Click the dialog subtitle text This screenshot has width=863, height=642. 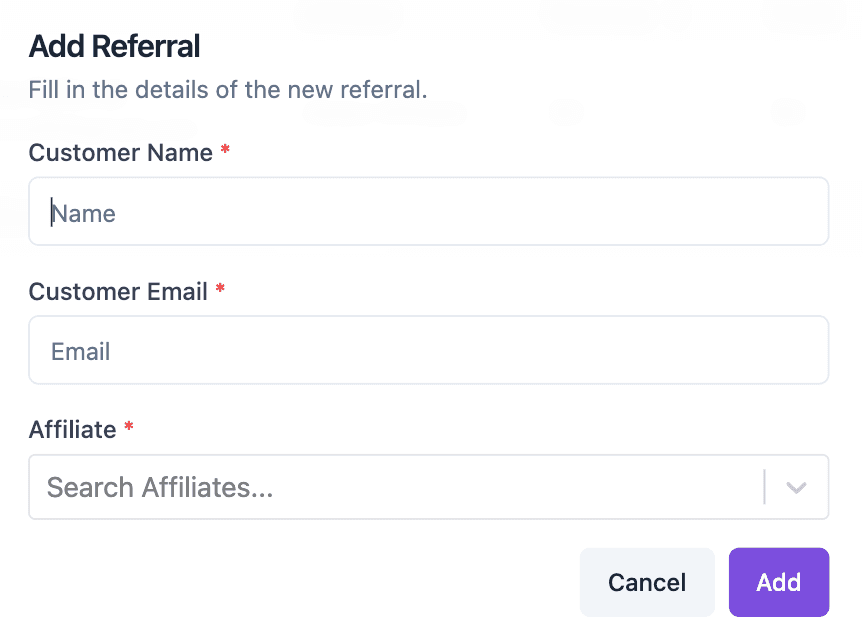(x=227, y=89)
